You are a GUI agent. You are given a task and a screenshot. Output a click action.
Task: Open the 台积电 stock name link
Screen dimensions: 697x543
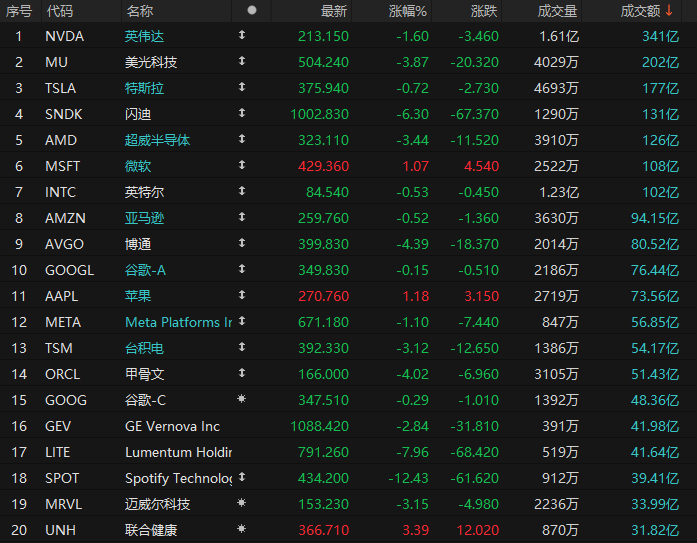144,348
